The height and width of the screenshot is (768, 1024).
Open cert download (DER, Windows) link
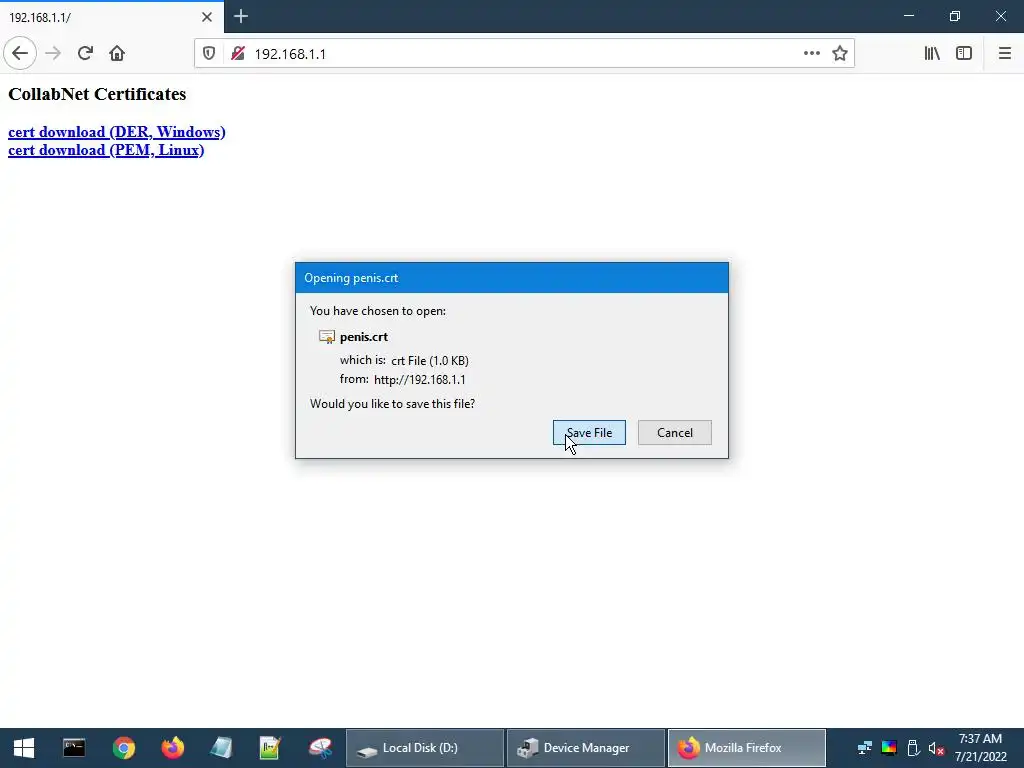pyautogui.click(x=117, y=132)
